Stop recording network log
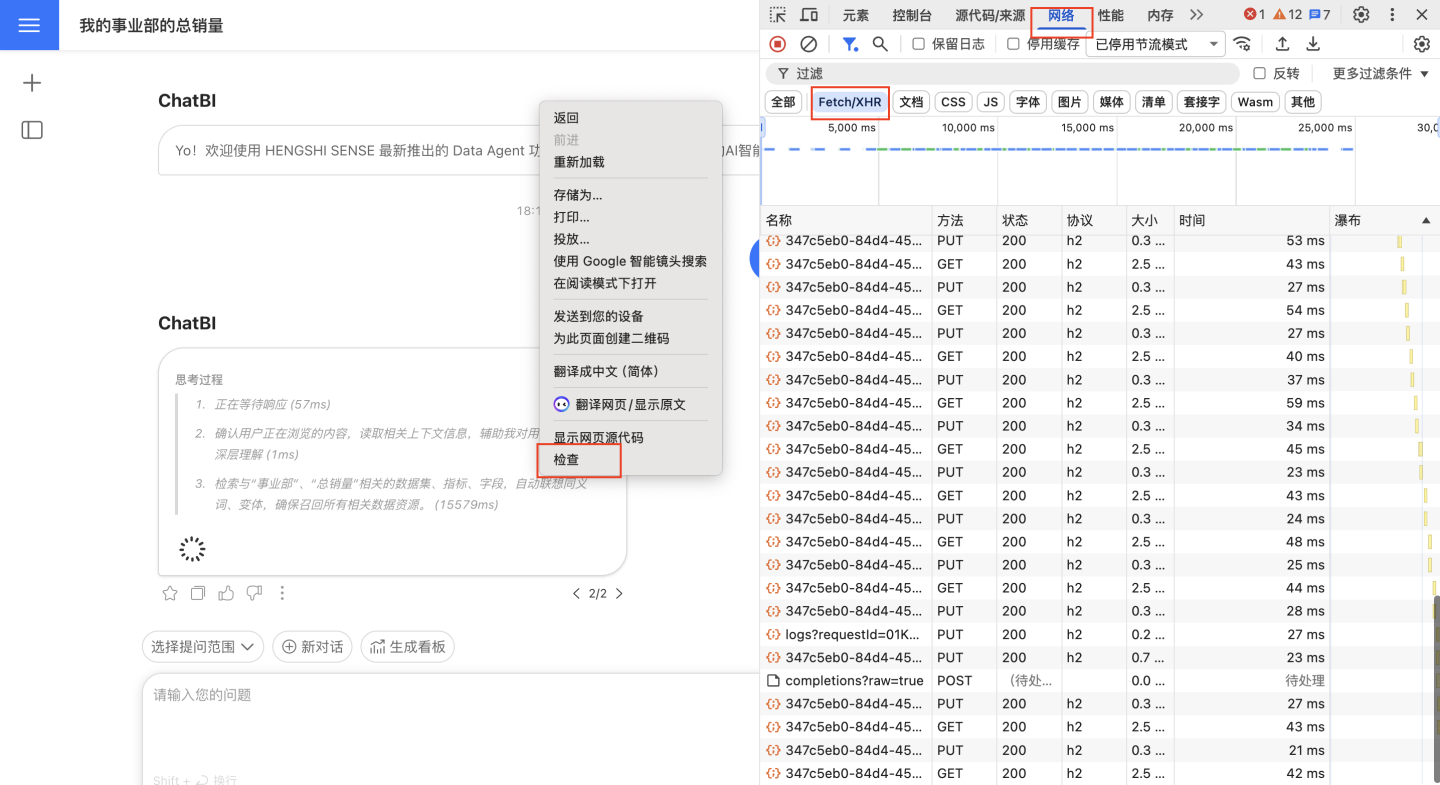Image resolution: width=1440 pixels, height=785 pixels. click(x=778, y=44)
